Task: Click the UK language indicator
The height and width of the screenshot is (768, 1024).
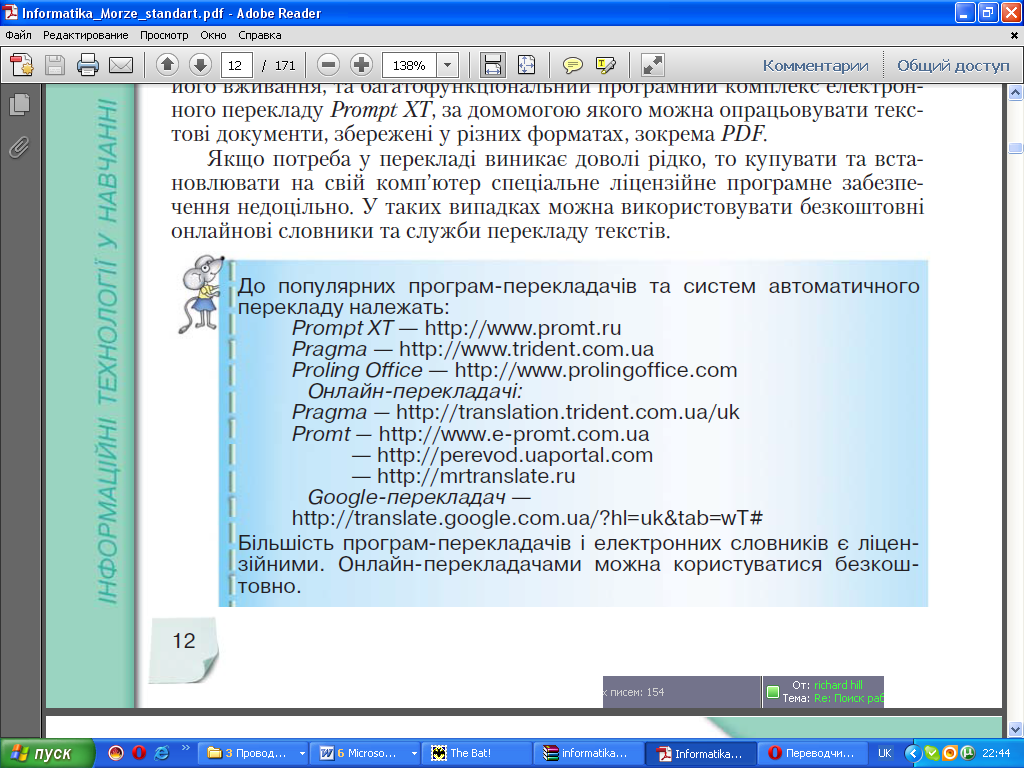Action: click(x=885, y=753)
